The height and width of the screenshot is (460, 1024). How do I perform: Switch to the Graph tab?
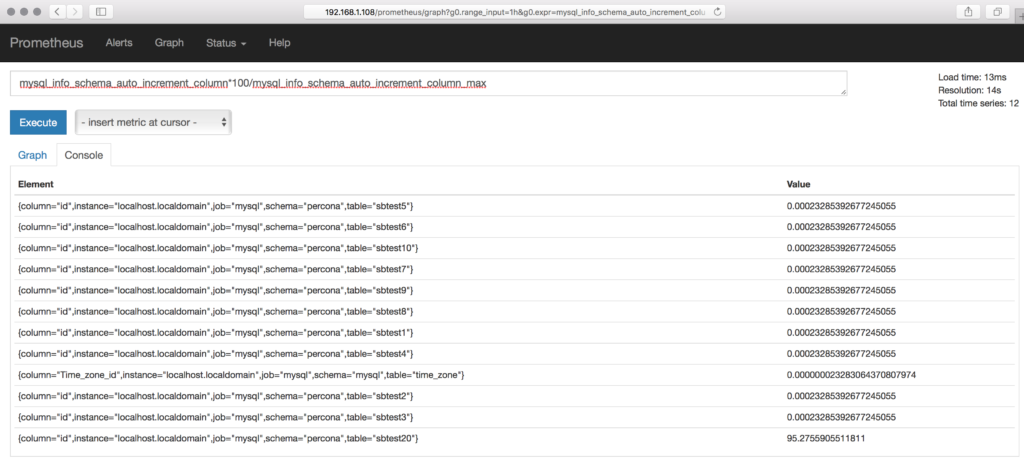point(32,155)
